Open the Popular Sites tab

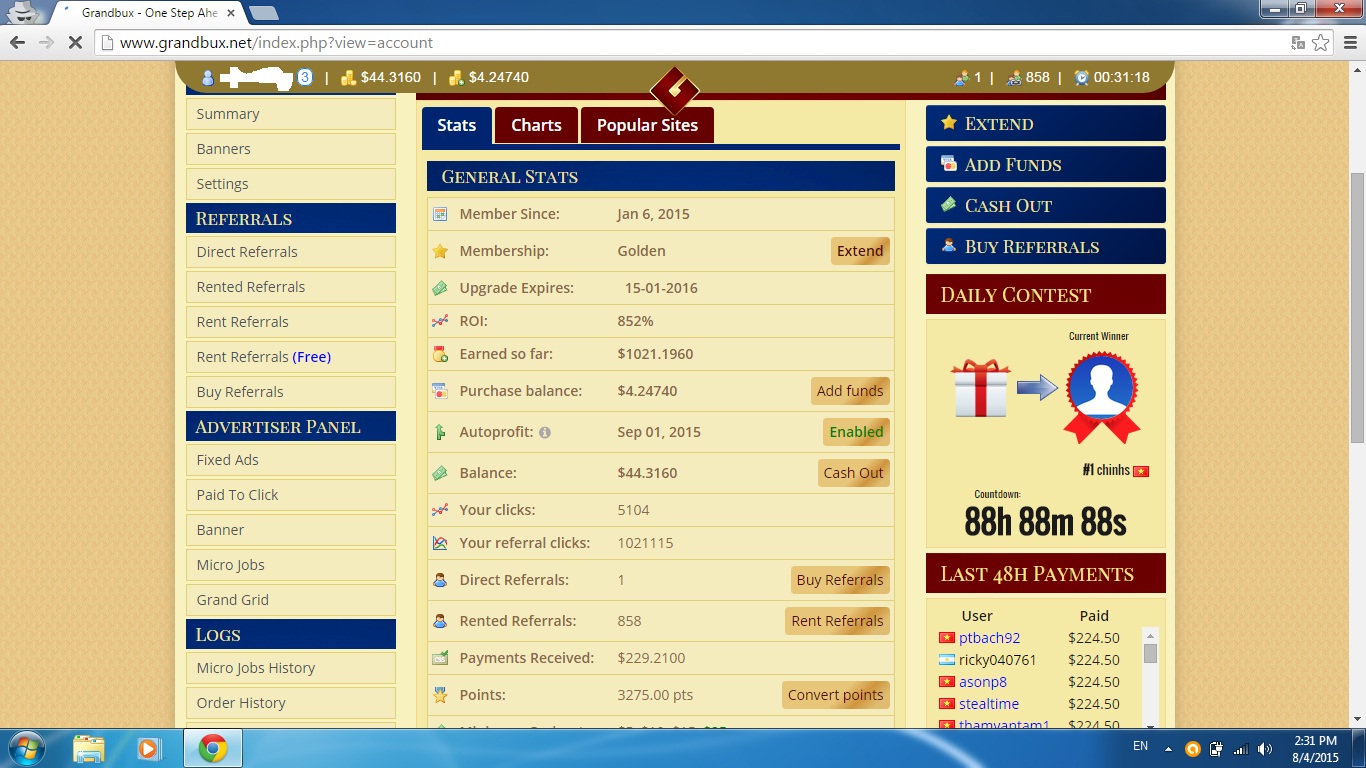(x=647, y=125)
